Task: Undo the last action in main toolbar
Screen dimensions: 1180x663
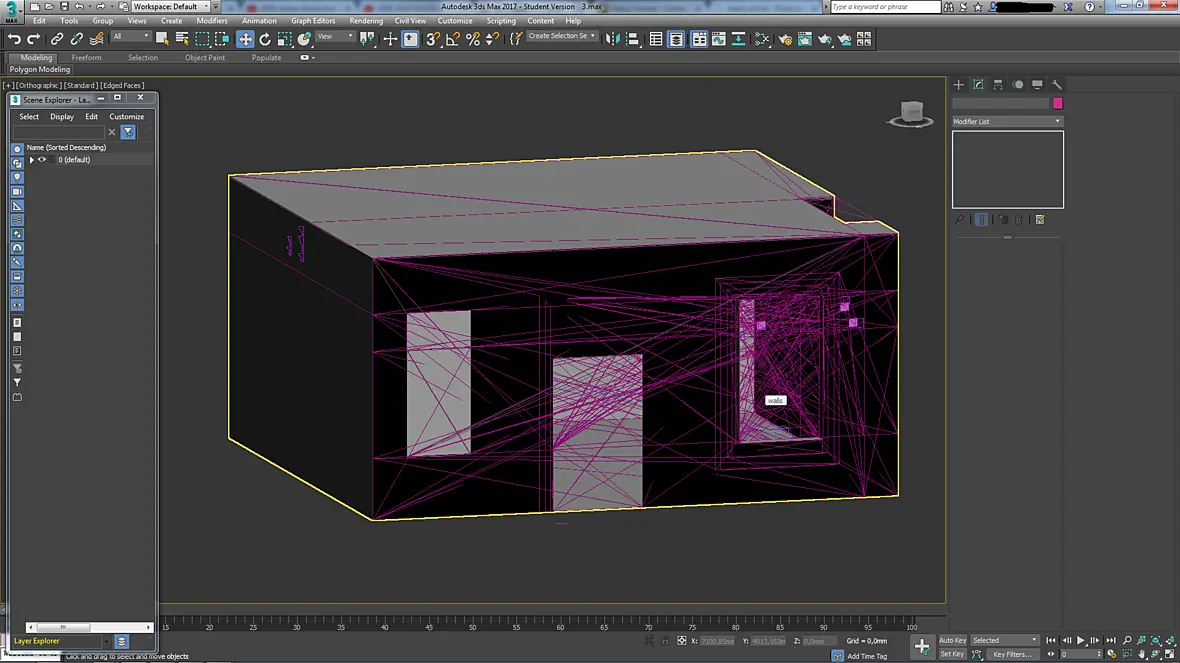Action: tap(14, 38)
